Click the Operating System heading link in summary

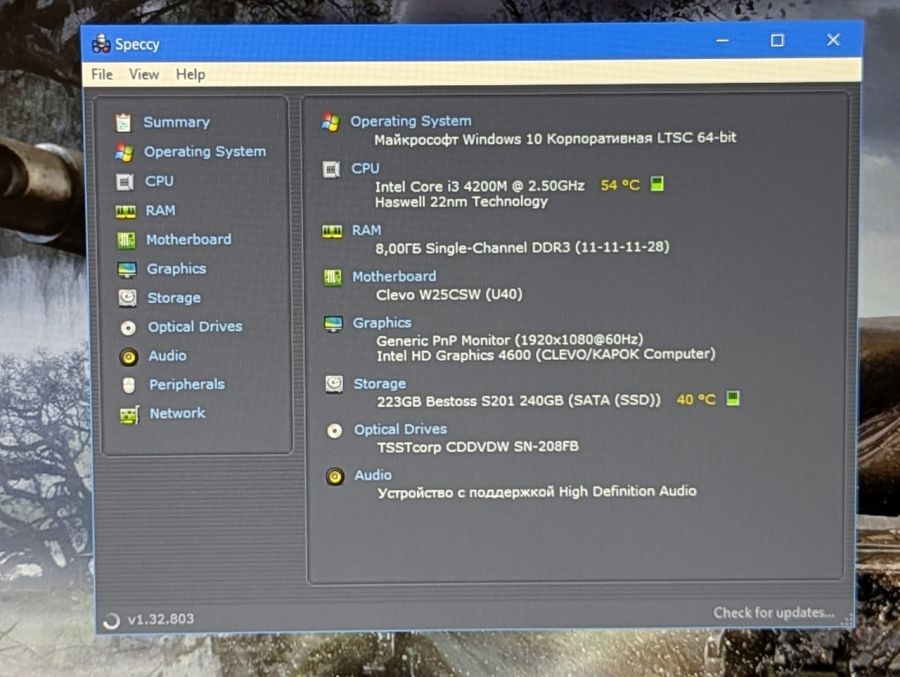click(410, 121)
